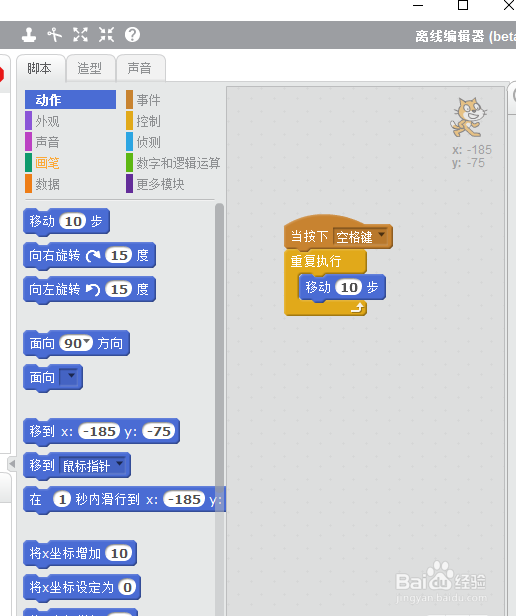Viewport: 516px width, 616px height.
Task: Edit degrees value in 向左旋转 block
Action: tap(119, 290)
